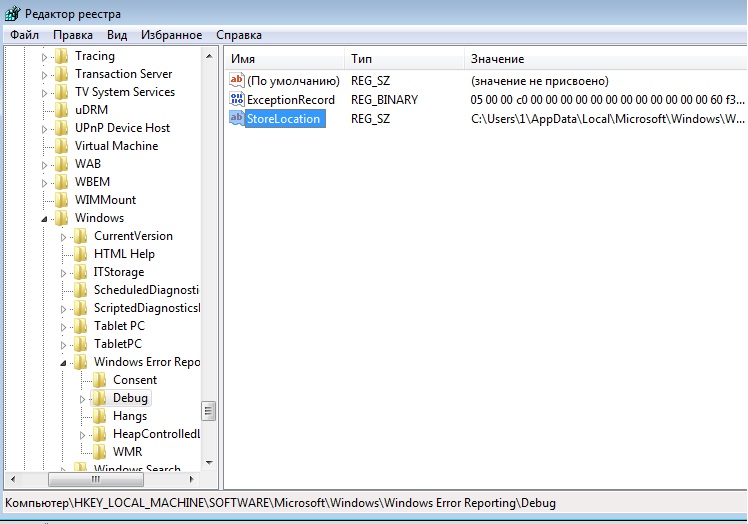This screenshot has width=748, height=524.
Task: Click the Consent folder icon
Action: click(99, 380)
